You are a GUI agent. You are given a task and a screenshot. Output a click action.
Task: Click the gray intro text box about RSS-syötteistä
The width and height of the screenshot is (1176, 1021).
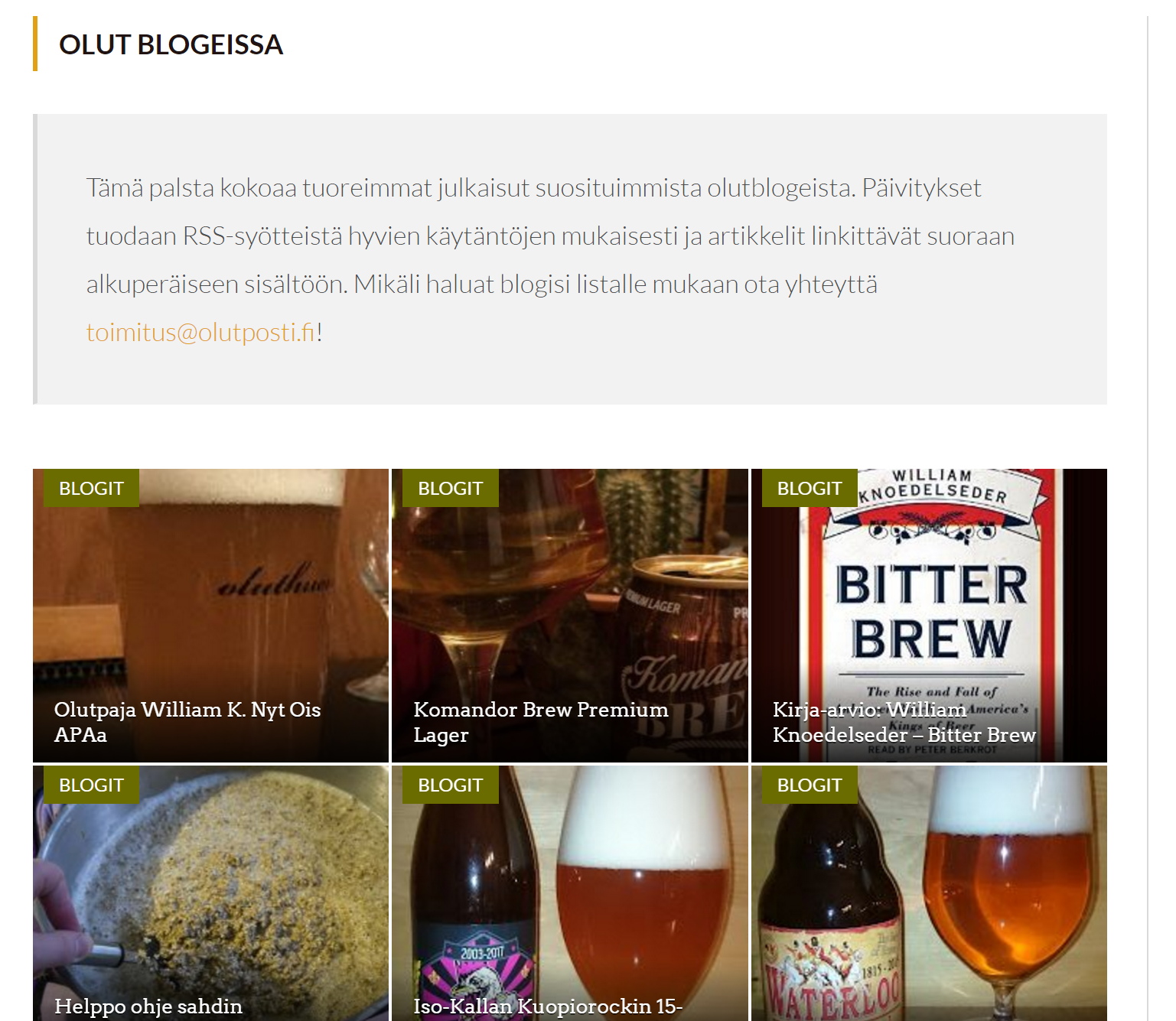pyautogui.click(x=570, y=259)
